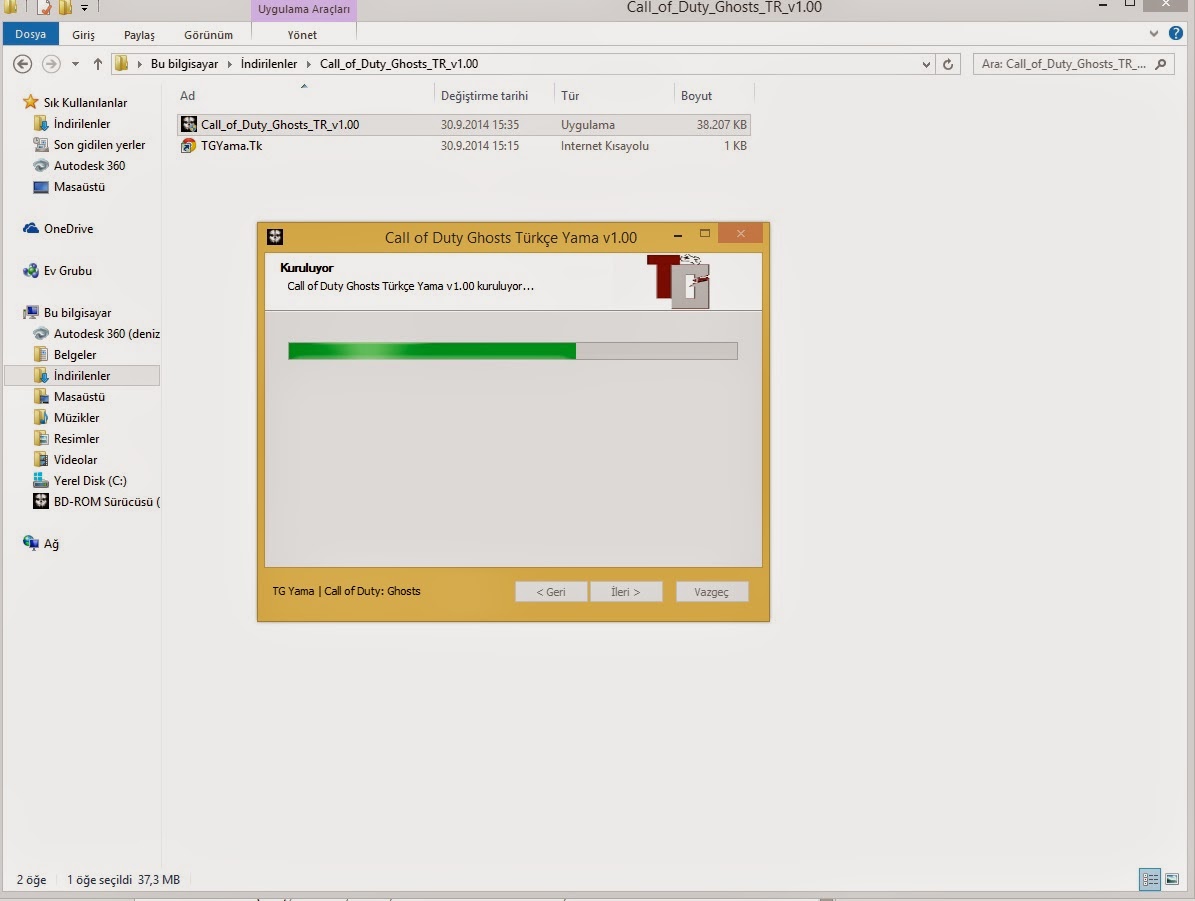Image resolution: width=1195 pixels, height=901 pixels.
Task: Open Ağ network in navigation pane
Action: point(51,543)
